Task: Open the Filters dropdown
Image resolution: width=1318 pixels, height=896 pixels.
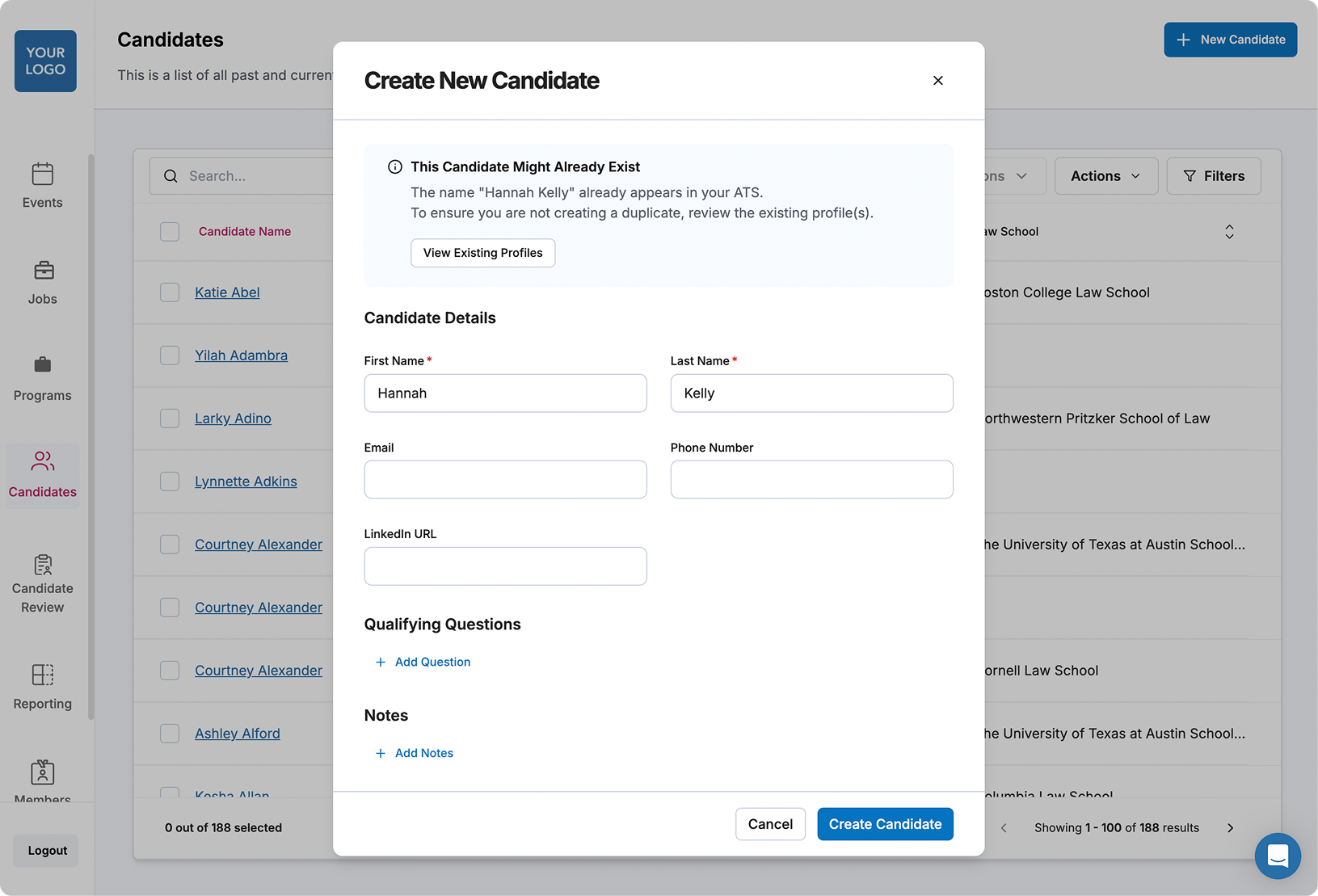Action: click(x=1213, y=175)
